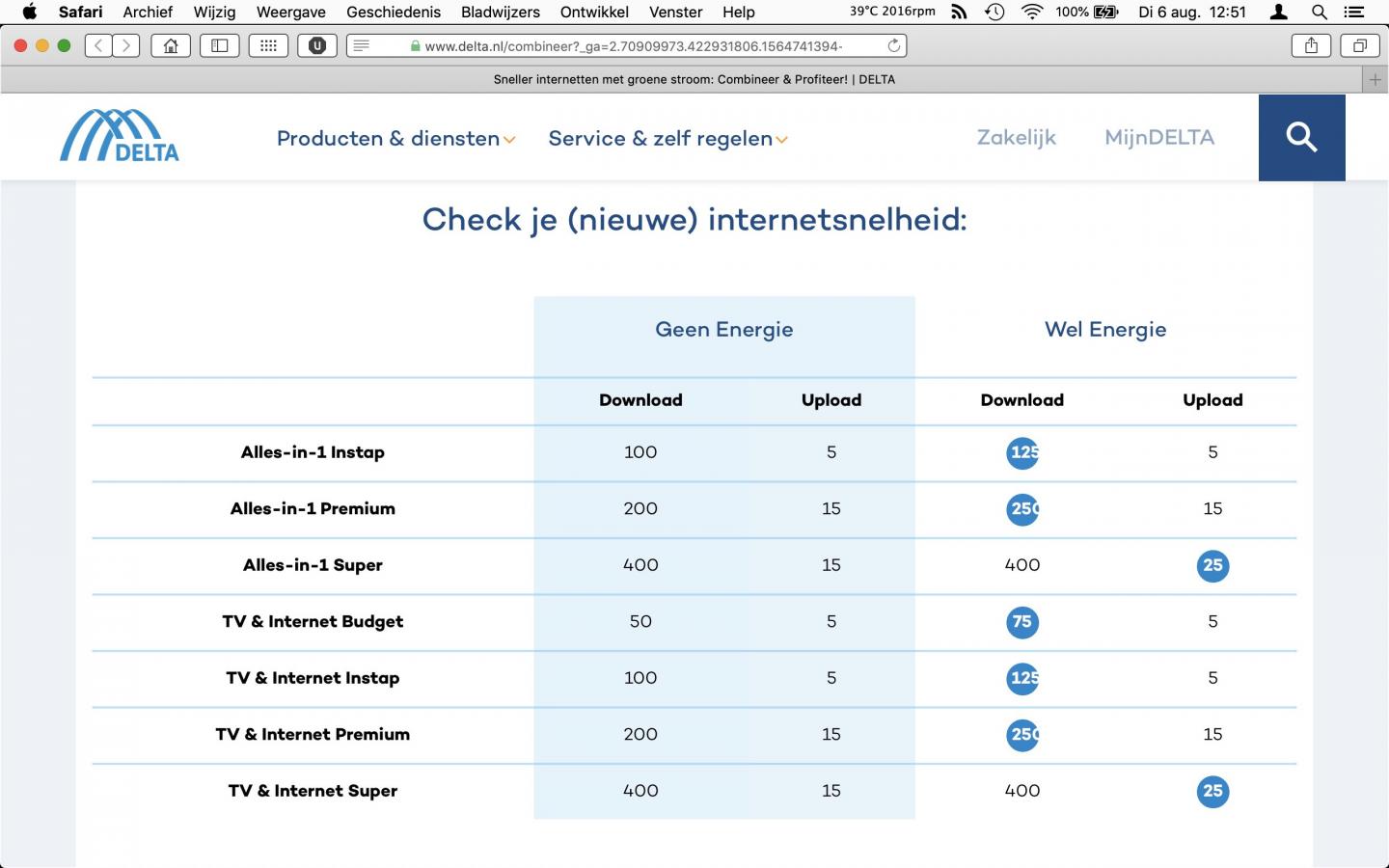This screenshot has height=868, width=1389.
Task: Click TV & Internet Premium row label
Action: point(313,734)
